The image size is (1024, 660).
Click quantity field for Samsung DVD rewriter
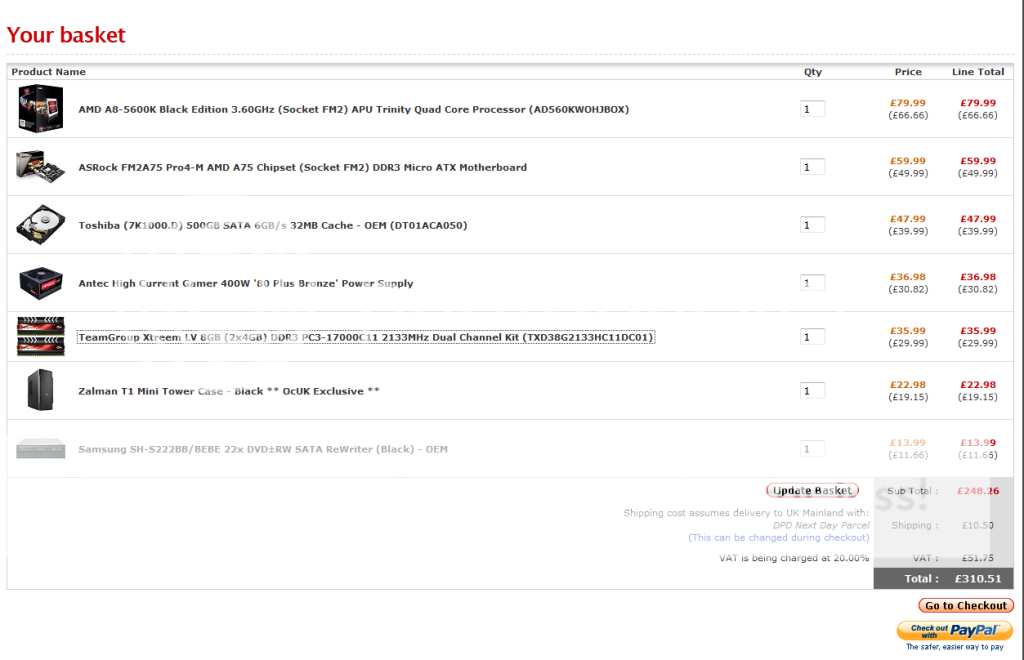812,448
